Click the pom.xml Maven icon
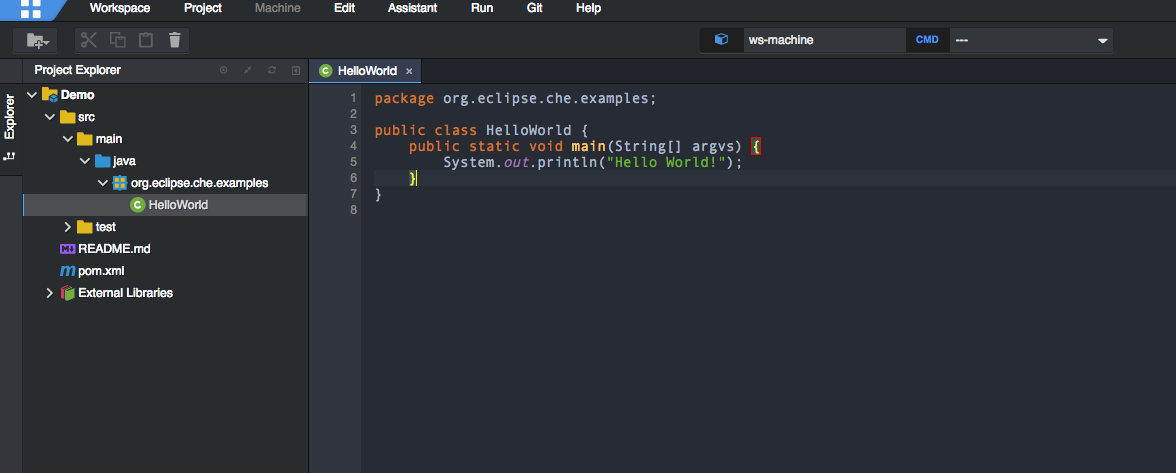The width and height of the screenshot is (1176, 473). pos(68,271)
